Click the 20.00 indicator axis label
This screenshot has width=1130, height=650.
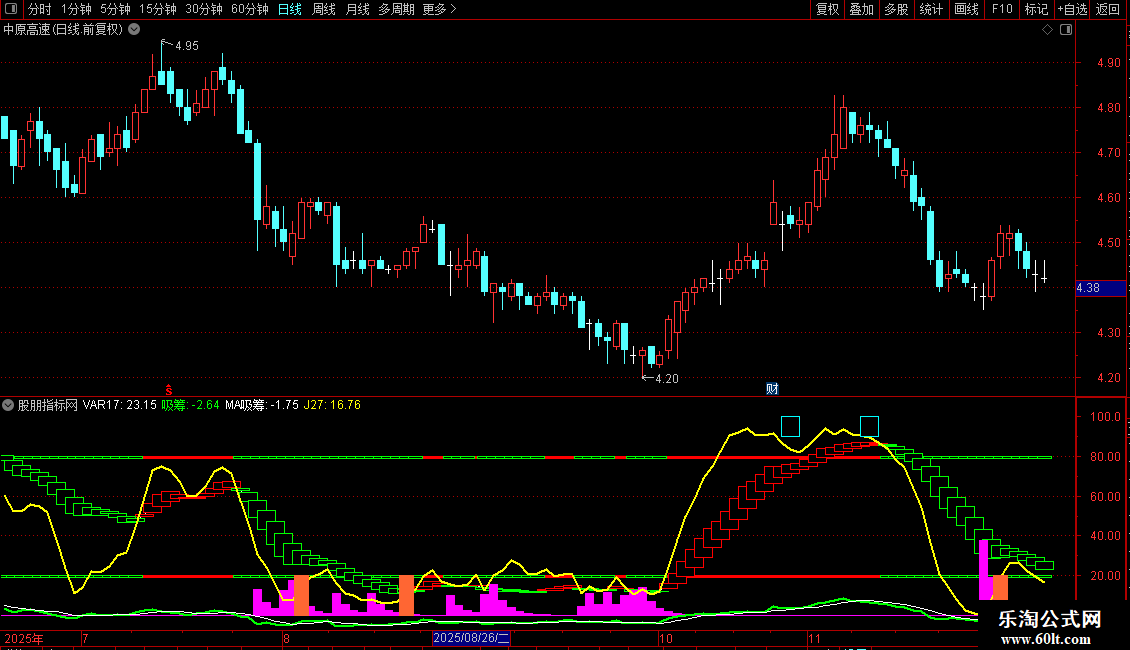click(1105, 576)
